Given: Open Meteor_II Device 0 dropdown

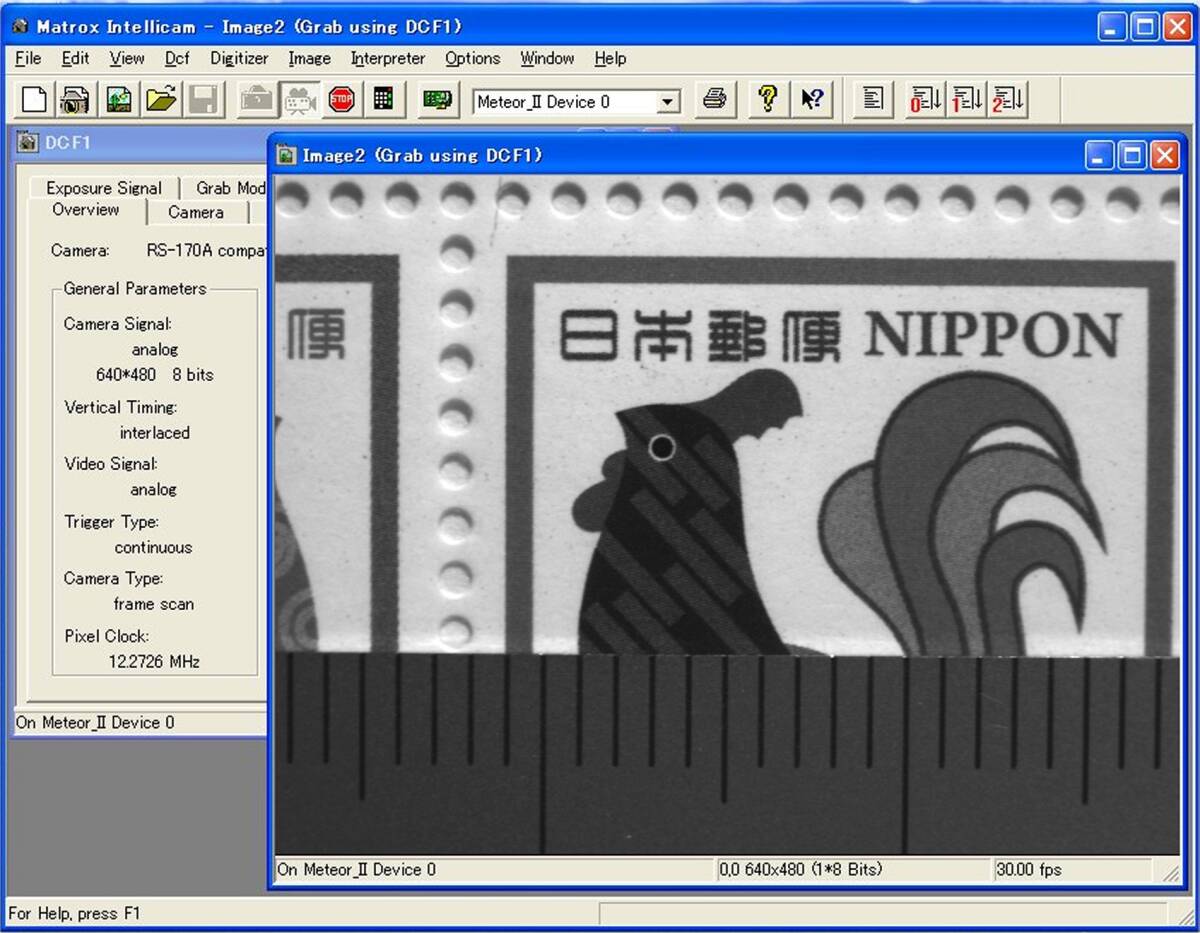Looking at the screenshot, I should coord(668,102).
